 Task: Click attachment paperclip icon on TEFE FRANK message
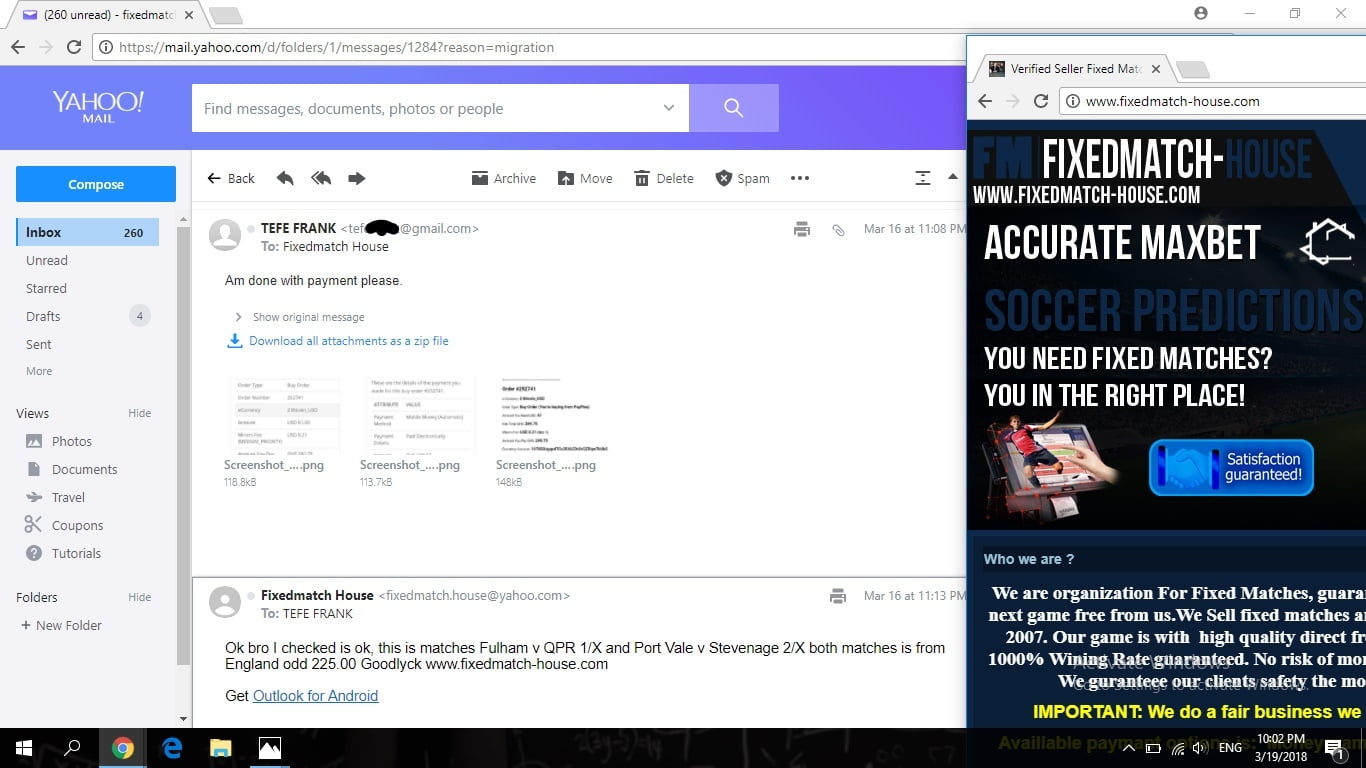tap(838, 229)
